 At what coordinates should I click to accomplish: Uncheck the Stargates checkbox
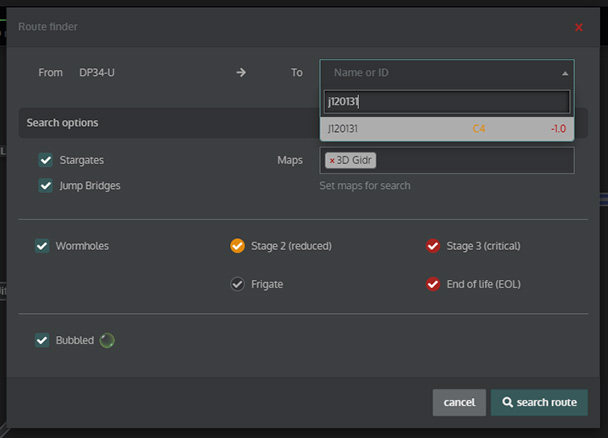[x=45, y=160]
